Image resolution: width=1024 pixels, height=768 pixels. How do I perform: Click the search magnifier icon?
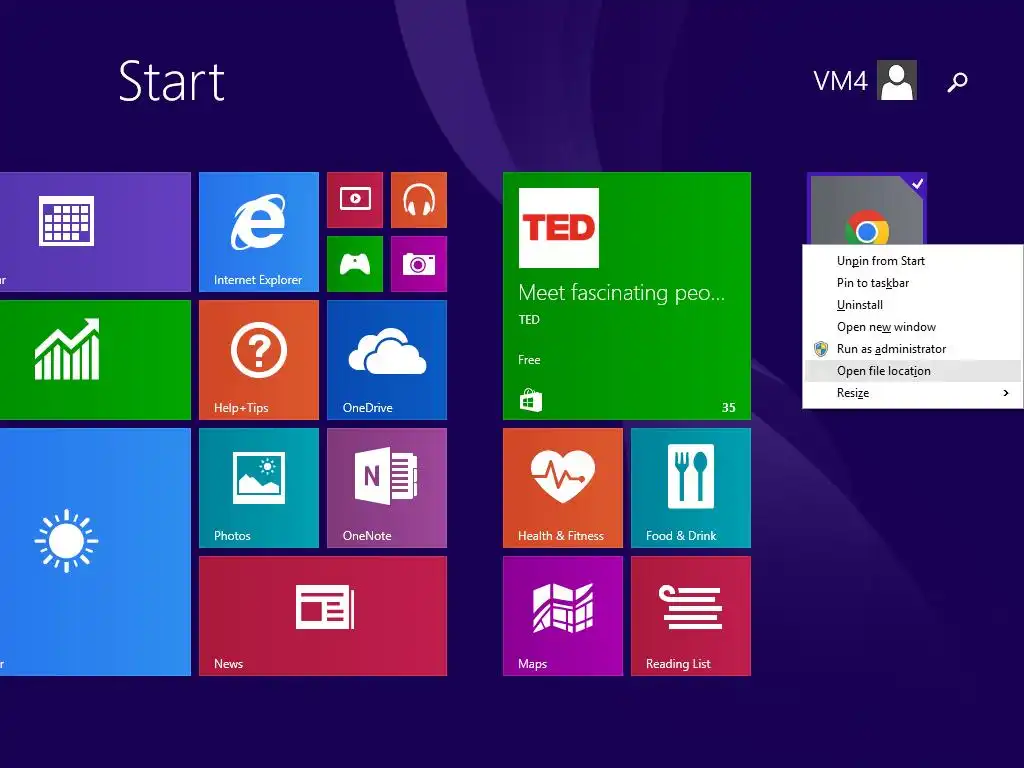[x=957, y=82]
